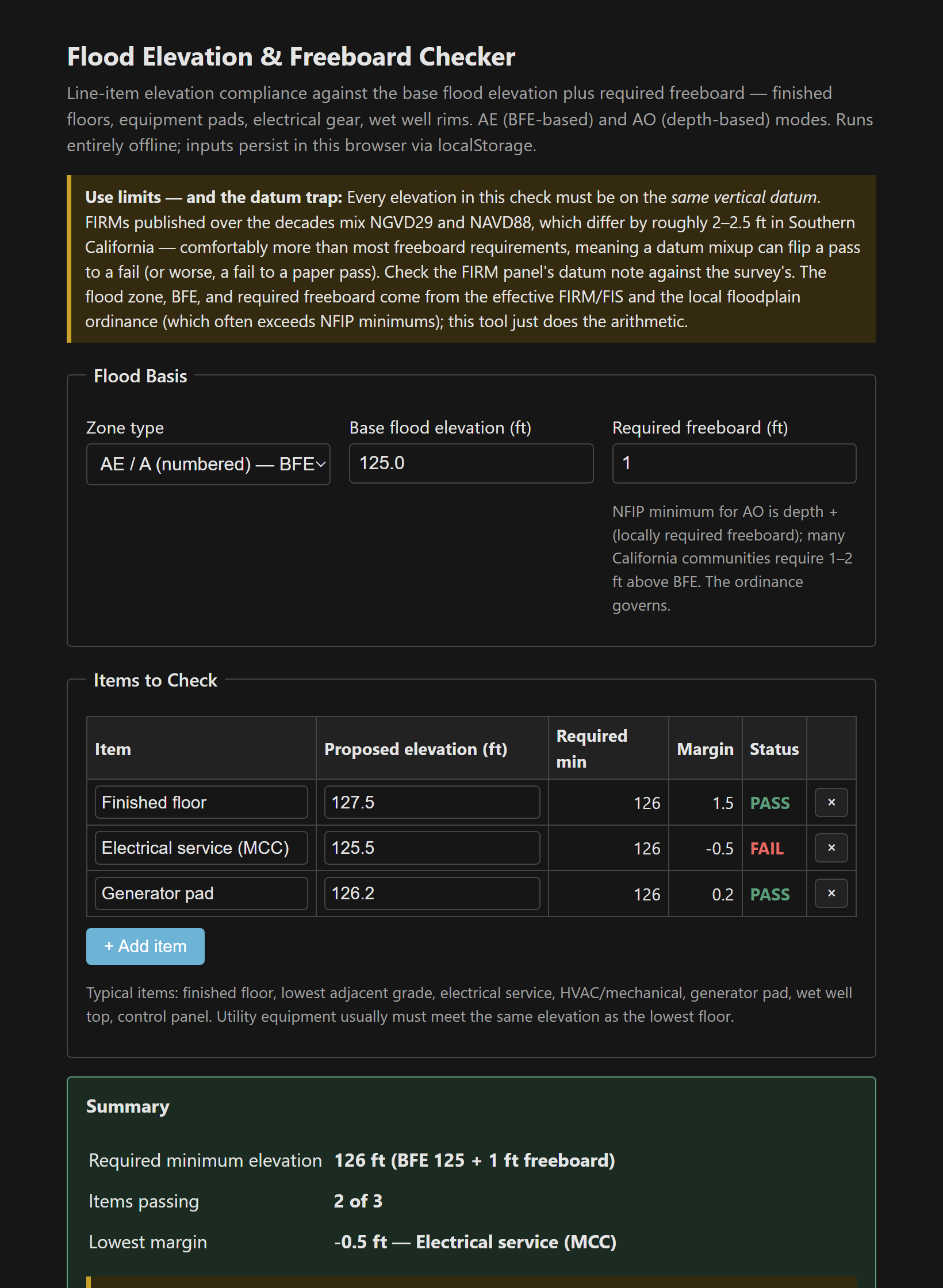Click 'Flood Elevation & Freeboard Checker' title
Image resolution: width=943 pixels, height=1288 pixels.
291,56
